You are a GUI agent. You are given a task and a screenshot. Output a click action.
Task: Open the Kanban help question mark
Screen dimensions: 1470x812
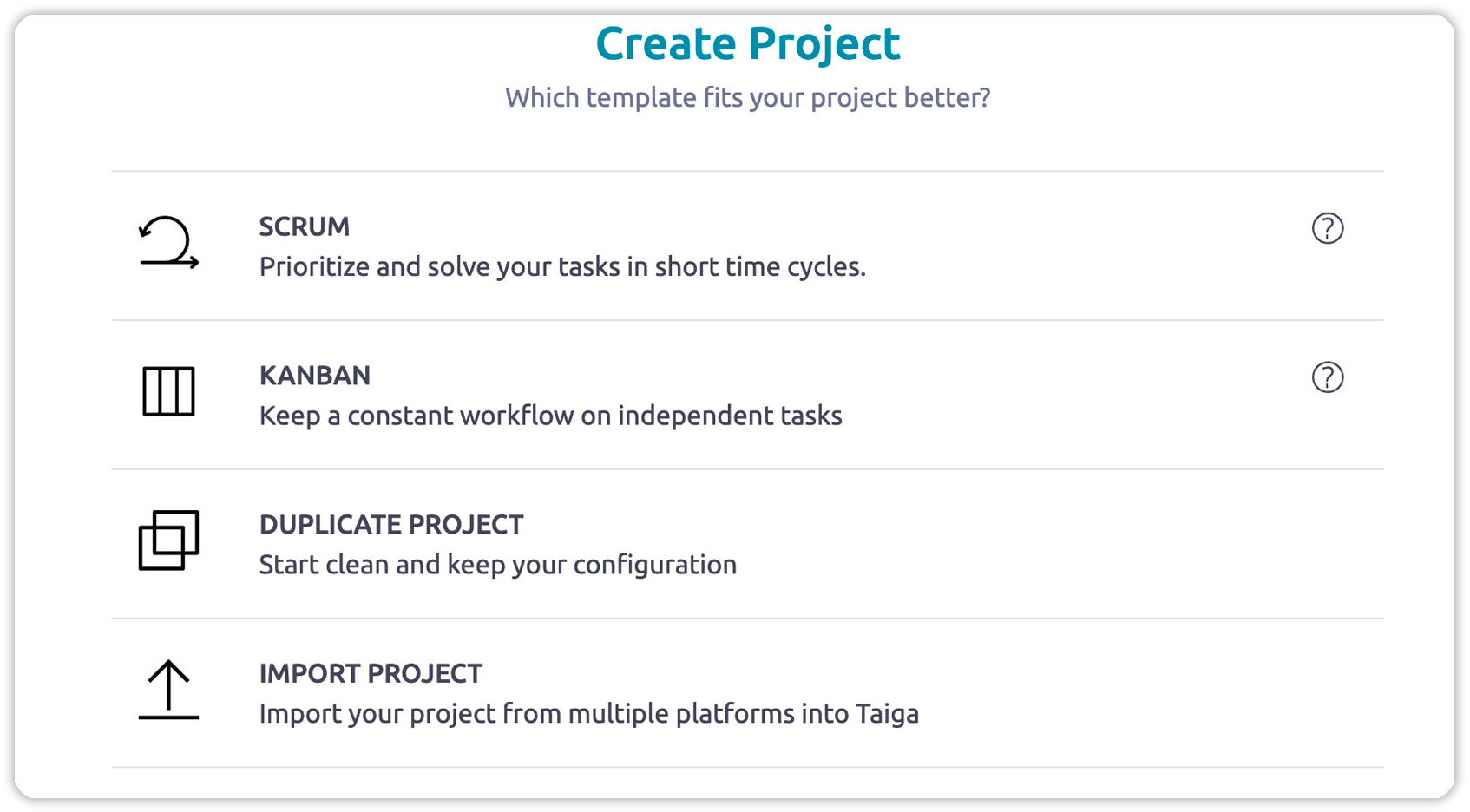point(1327,377)
